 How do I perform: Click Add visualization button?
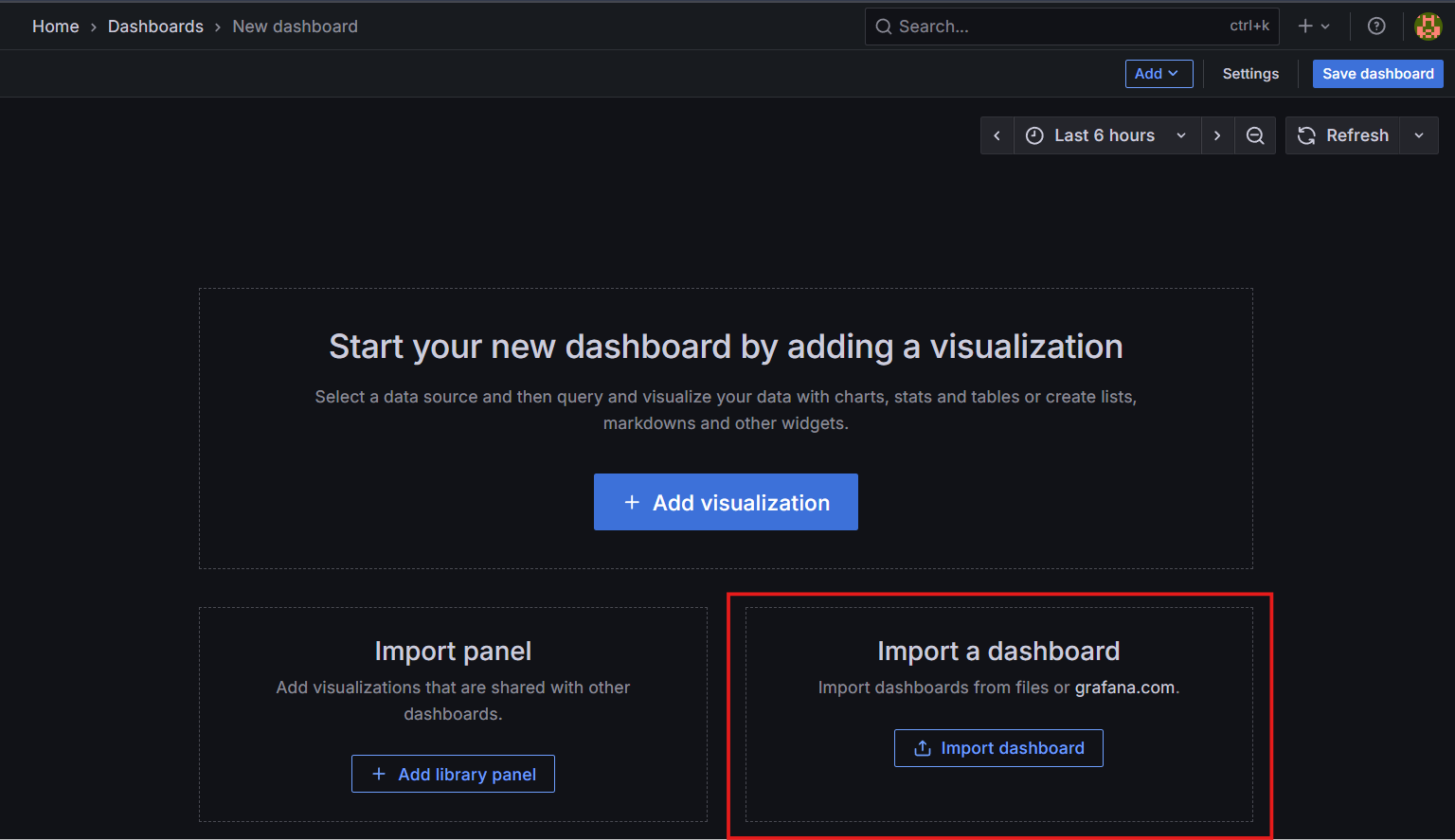pyautogui.click(x=726, y=502)
